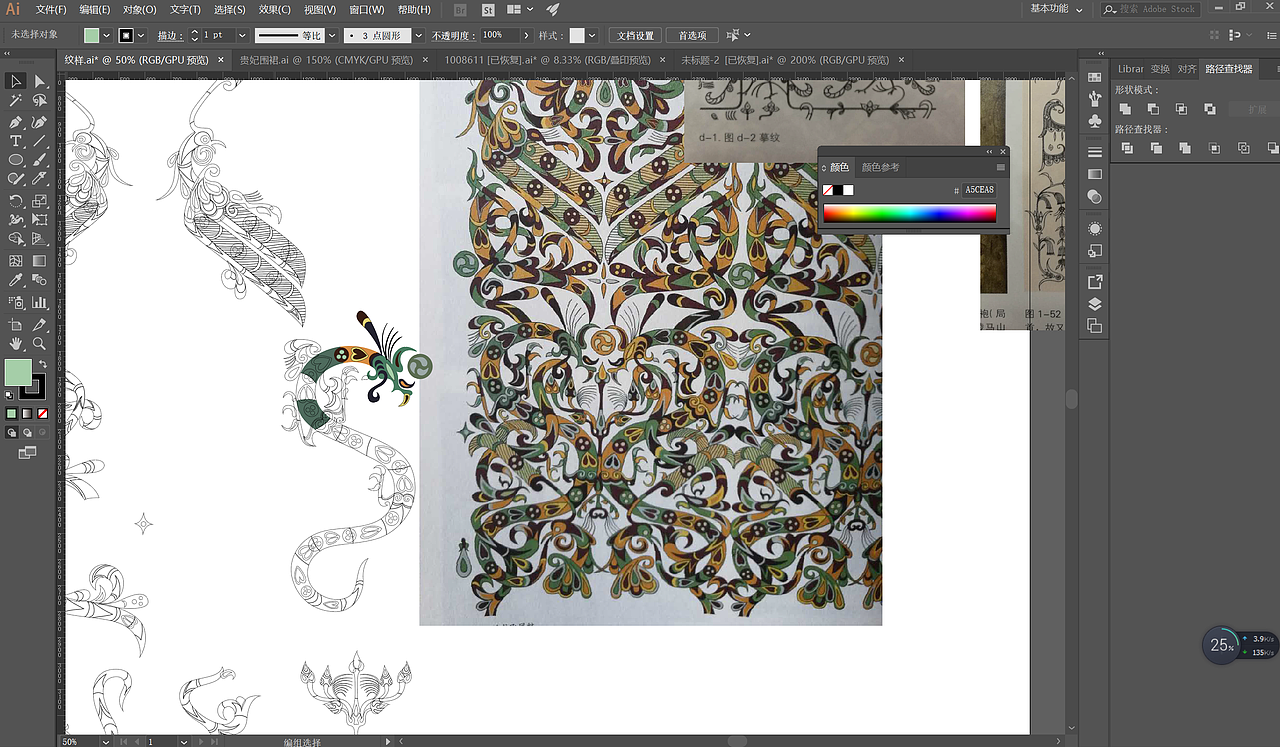1280x747 pixels.
Task: Click the 首选项 button
Action: click(692, 35)
